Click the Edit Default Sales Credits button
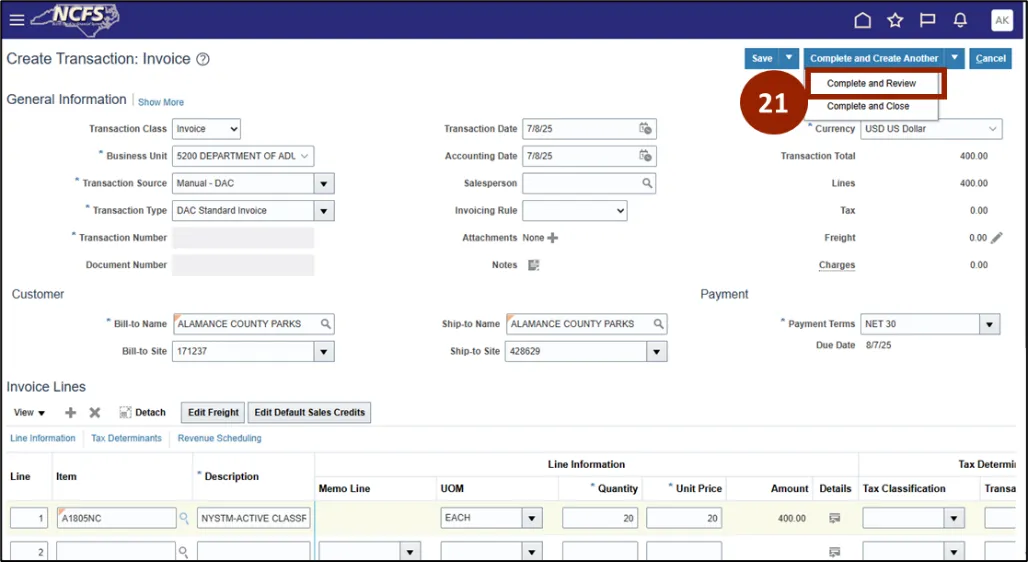 coord(310,412)
